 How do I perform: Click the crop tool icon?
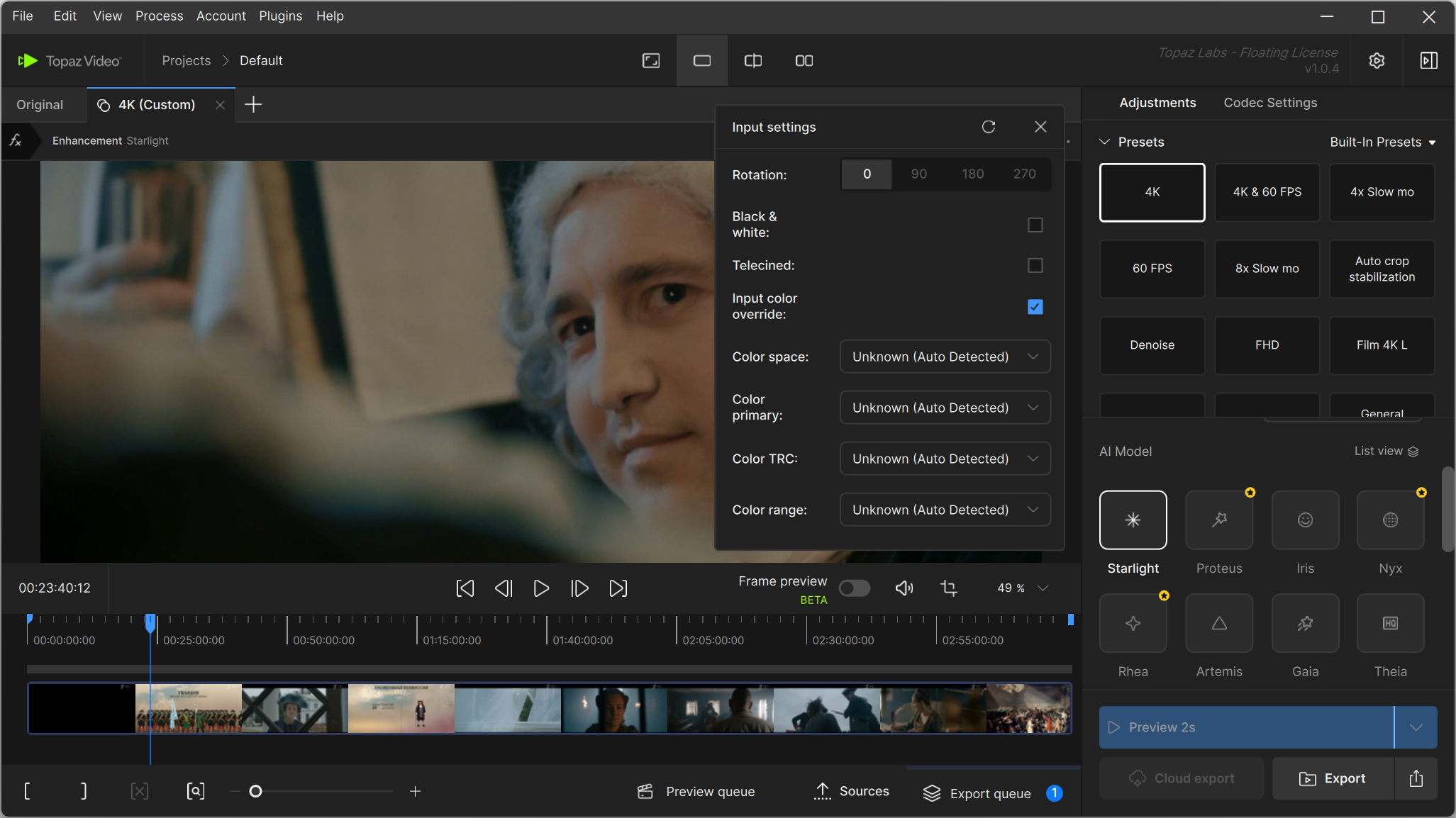point(948,588)
